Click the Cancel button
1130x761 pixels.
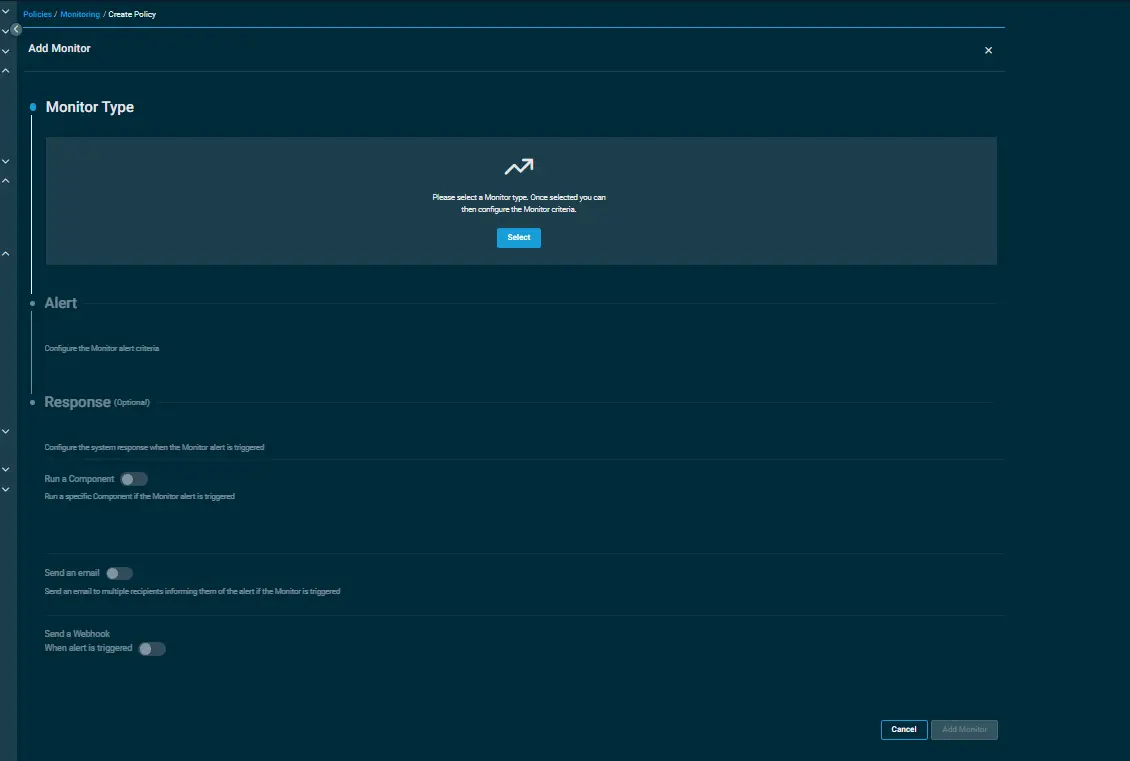point(903,730)
